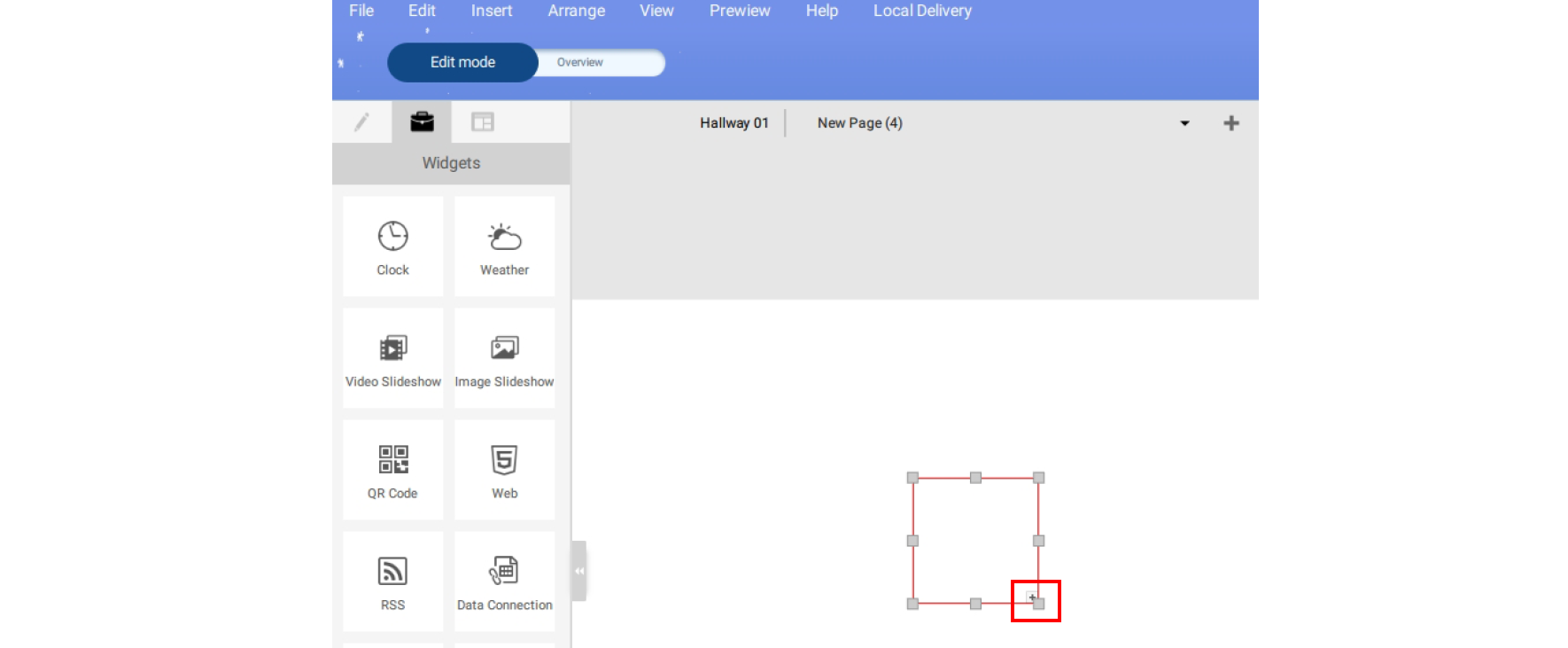Add the Clock widget
Screen dimensions: 1568x648
click(x=392, y=246)
